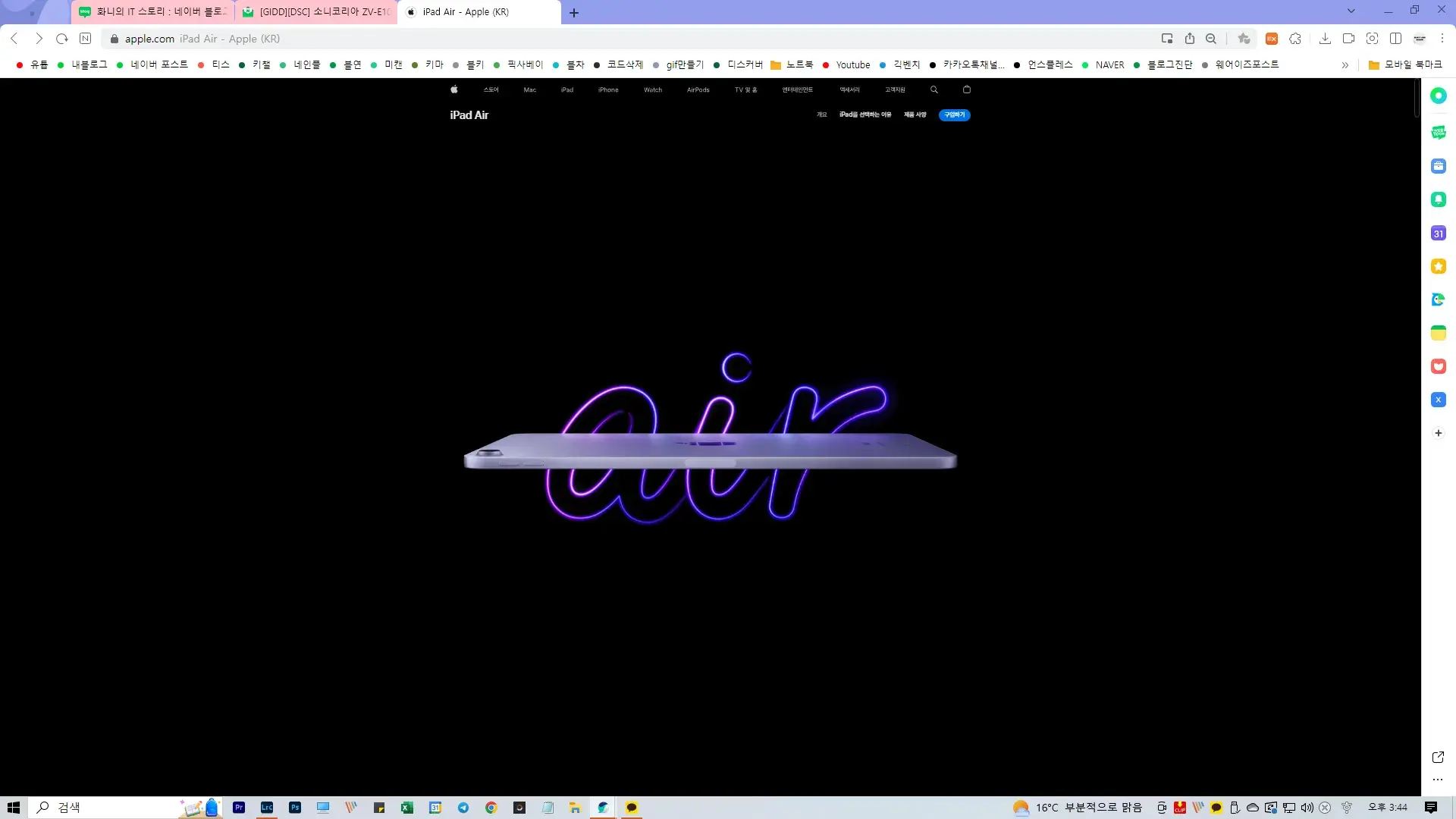Open the notification center on the taskbar
This screenshot has height=819, width=1456.
click(x=1431, y=808)
